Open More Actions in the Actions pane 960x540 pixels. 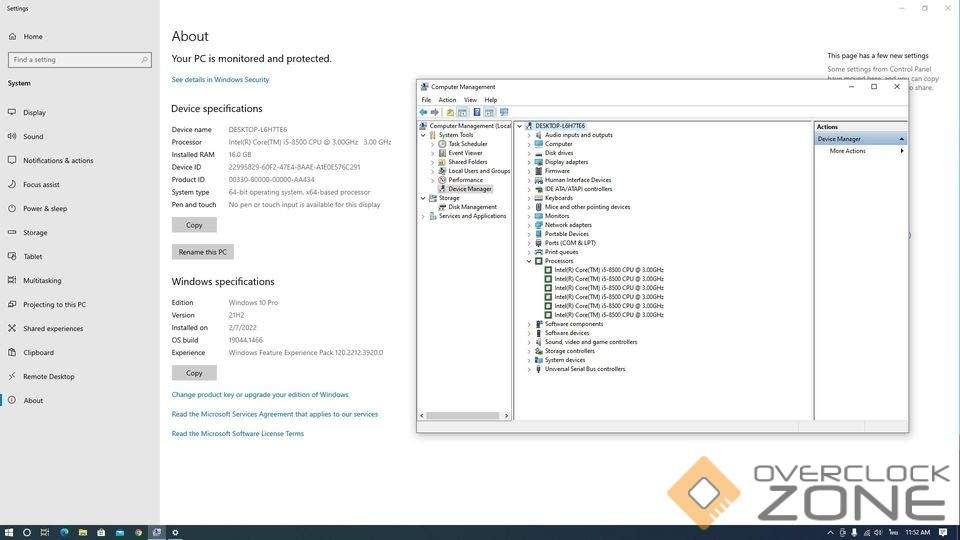tap(847, 151)
